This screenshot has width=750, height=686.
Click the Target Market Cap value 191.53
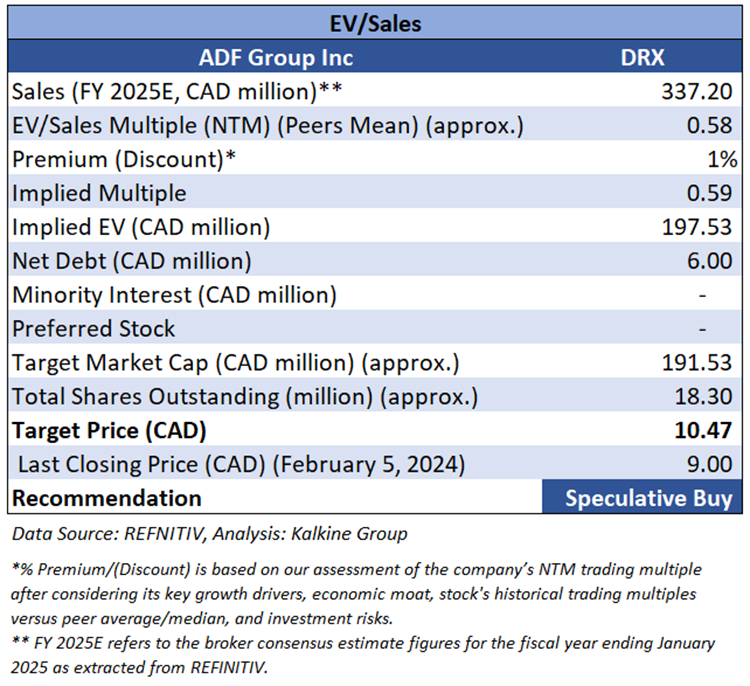point(697,362)
